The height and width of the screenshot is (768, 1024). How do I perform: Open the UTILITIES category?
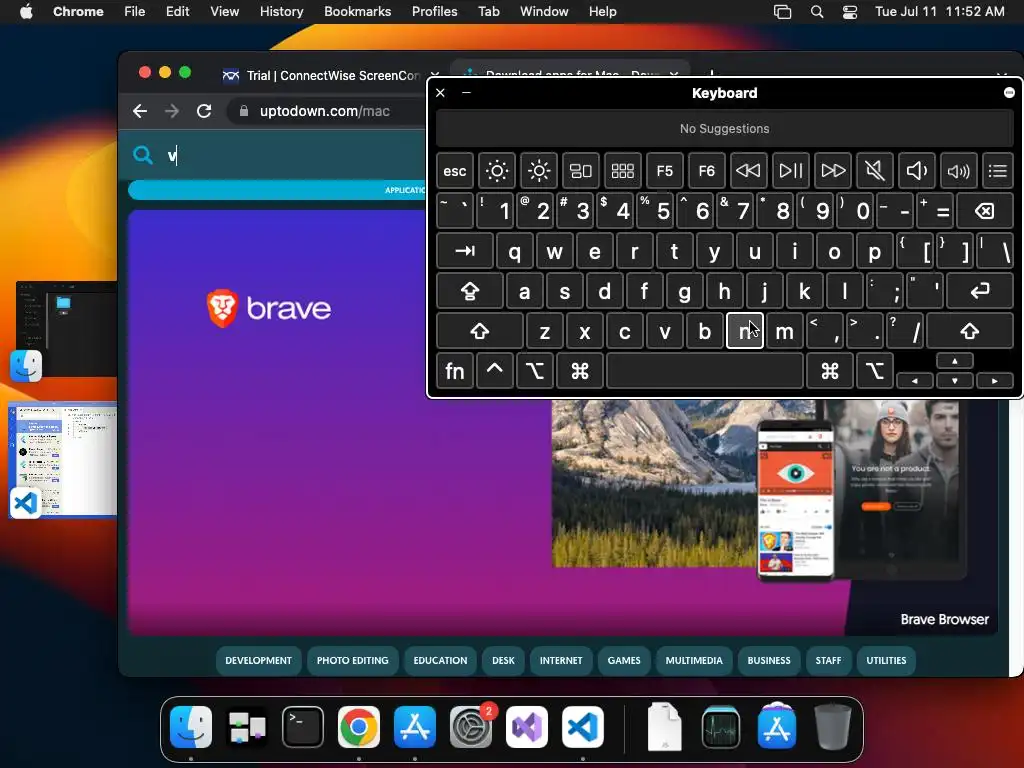click(886, 660)
